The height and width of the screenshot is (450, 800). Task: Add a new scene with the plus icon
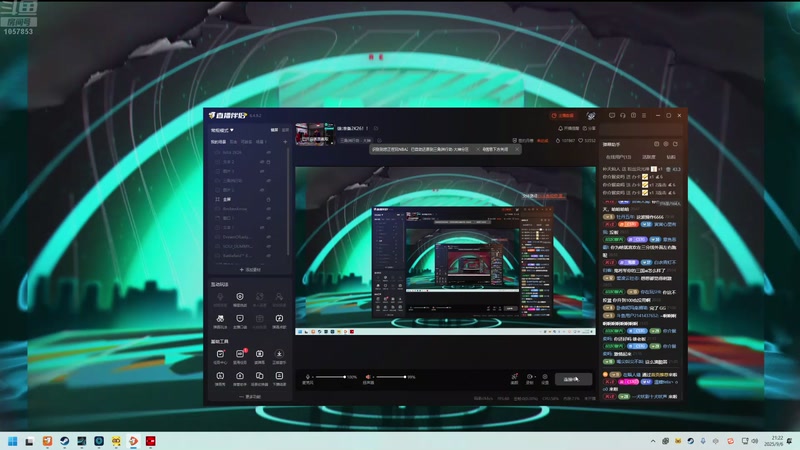pyautogui.click(x=285, y=142)
